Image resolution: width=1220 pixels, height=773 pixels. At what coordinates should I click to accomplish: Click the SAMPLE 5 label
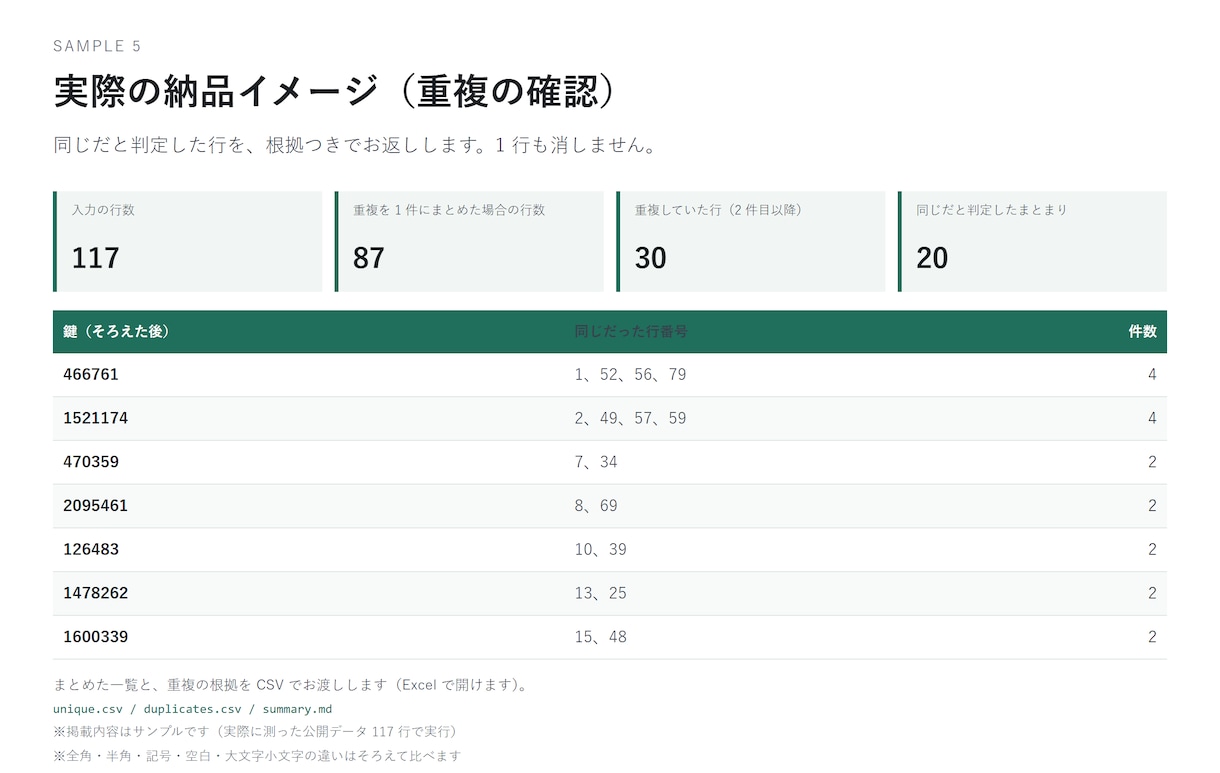(97, 46)
